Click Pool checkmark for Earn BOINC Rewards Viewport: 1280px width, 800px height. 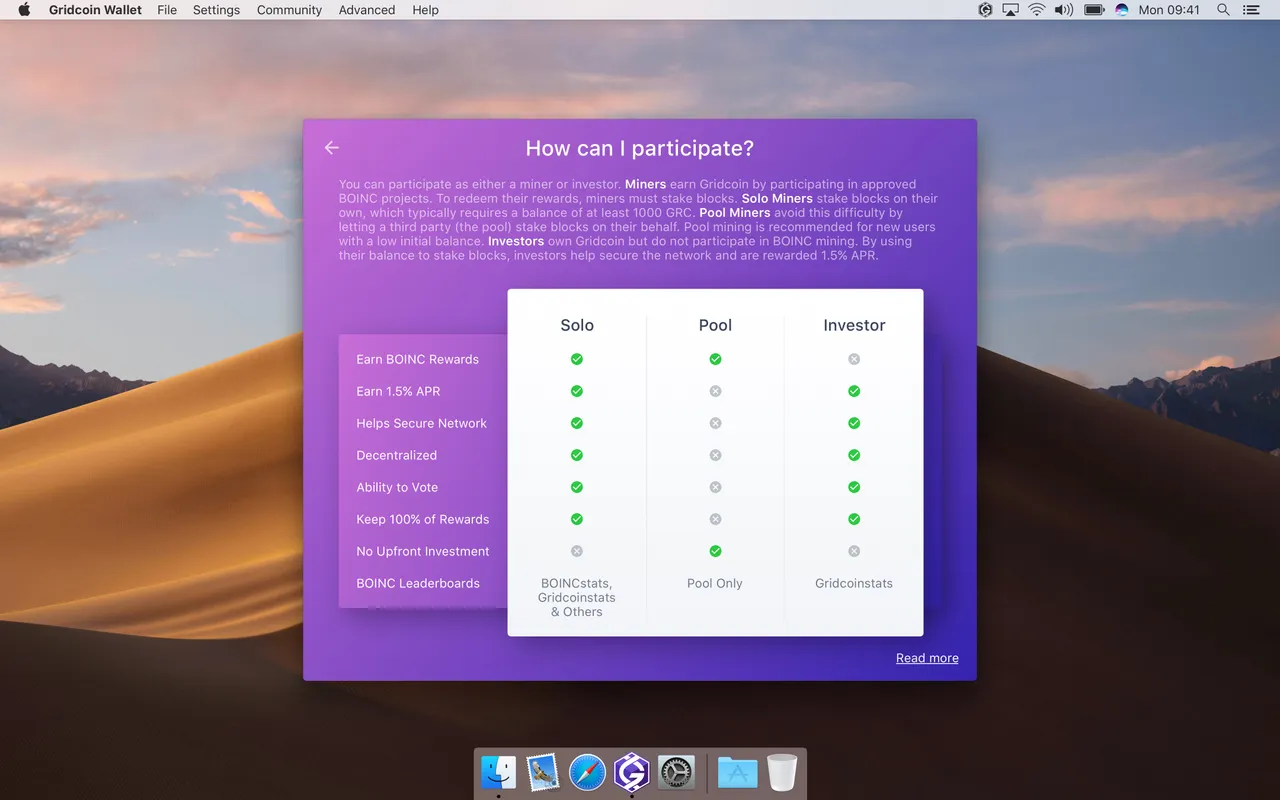pyautogui.click(x=715, y=359)
